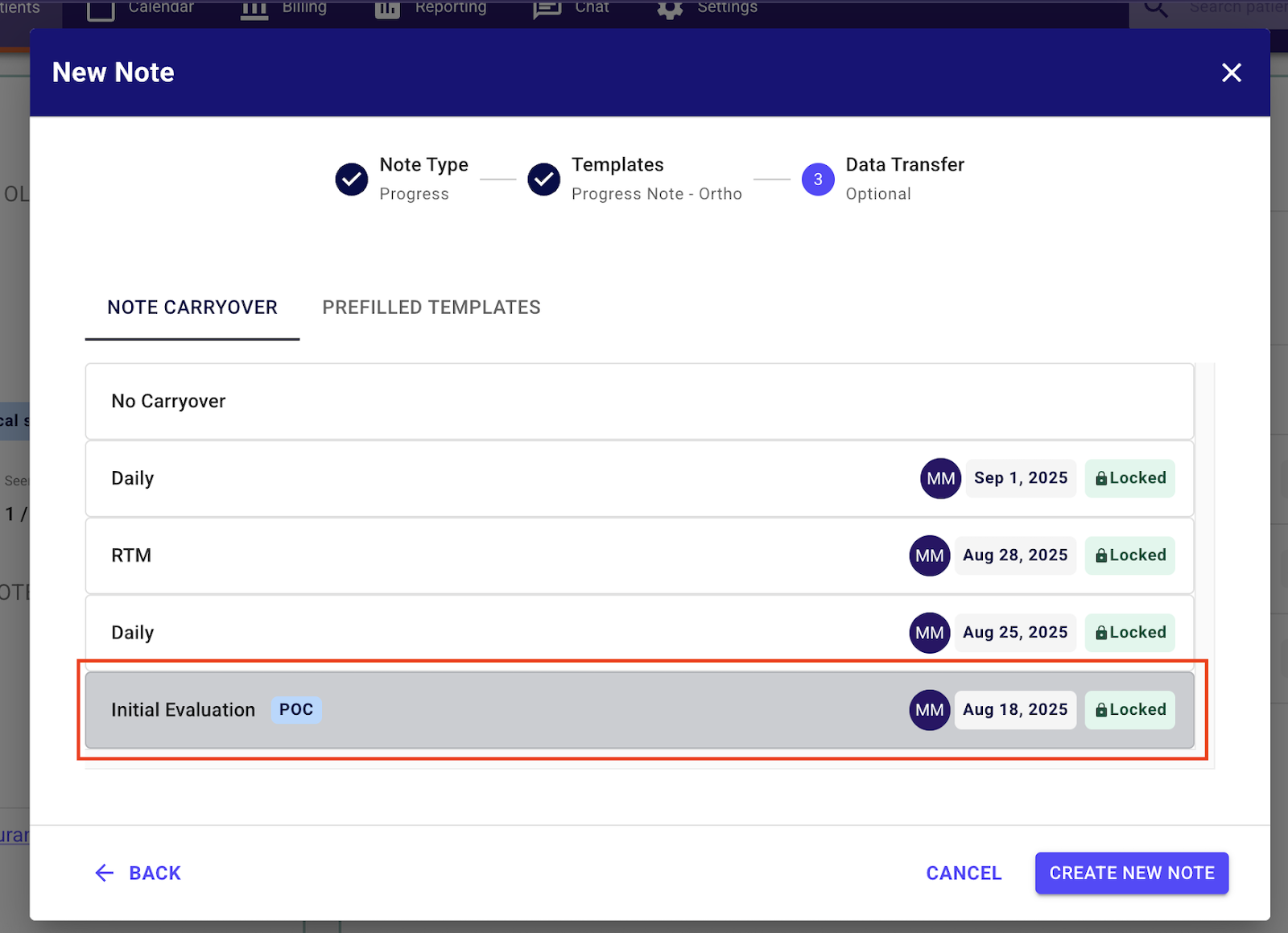
Task: Click the Data Transfer step 3 circle
Action: 817,179
